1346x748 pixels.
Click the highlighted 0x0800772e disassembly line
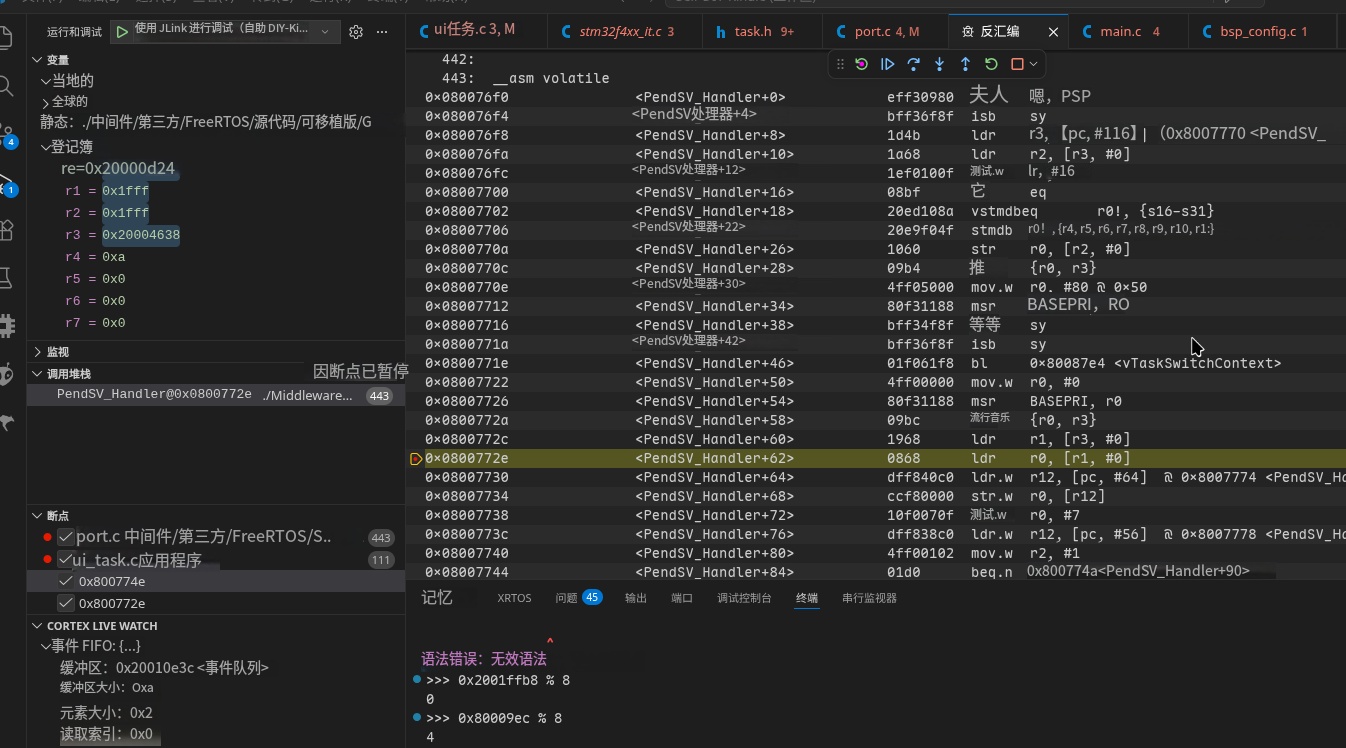point(876,458)
